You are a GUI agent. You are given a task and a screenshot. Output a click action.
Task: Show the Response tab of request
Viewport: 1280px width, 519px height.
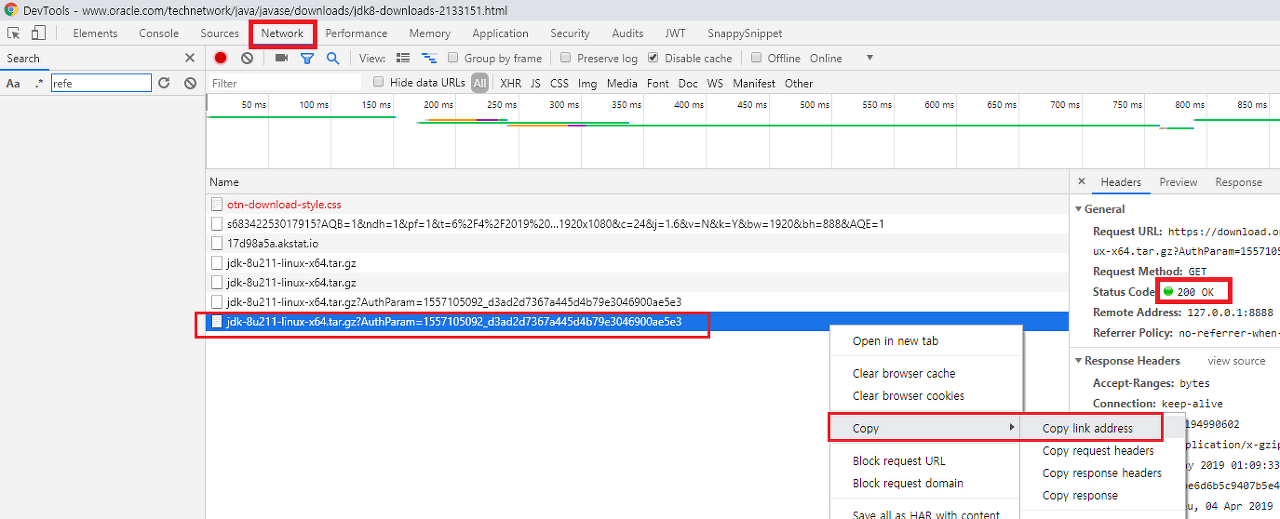pyautogui.click(x=1238, y=182)
